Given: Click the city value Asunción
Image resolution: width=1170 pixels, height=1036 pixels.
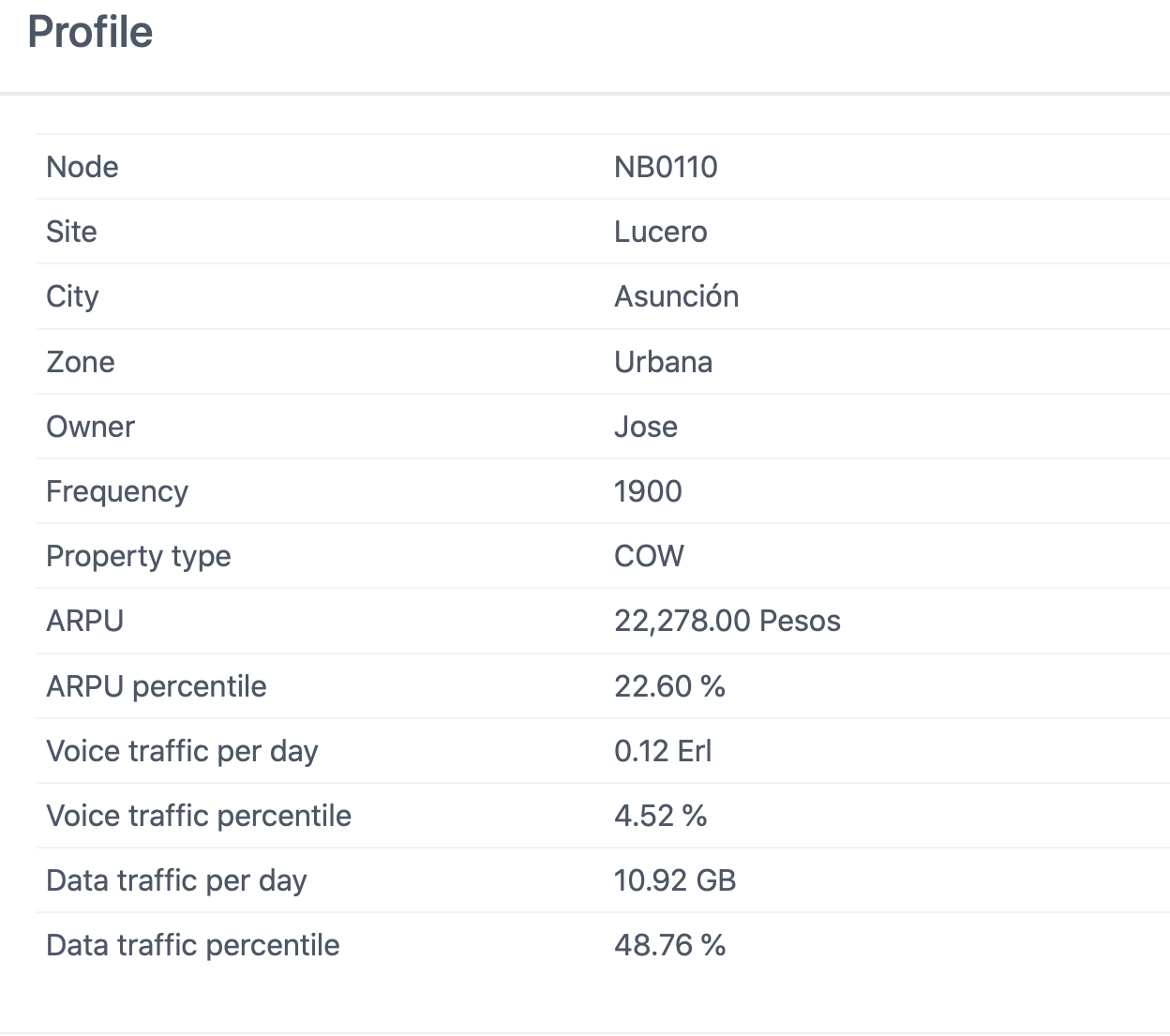Looking at the screenshot, I should click(676, 296).
